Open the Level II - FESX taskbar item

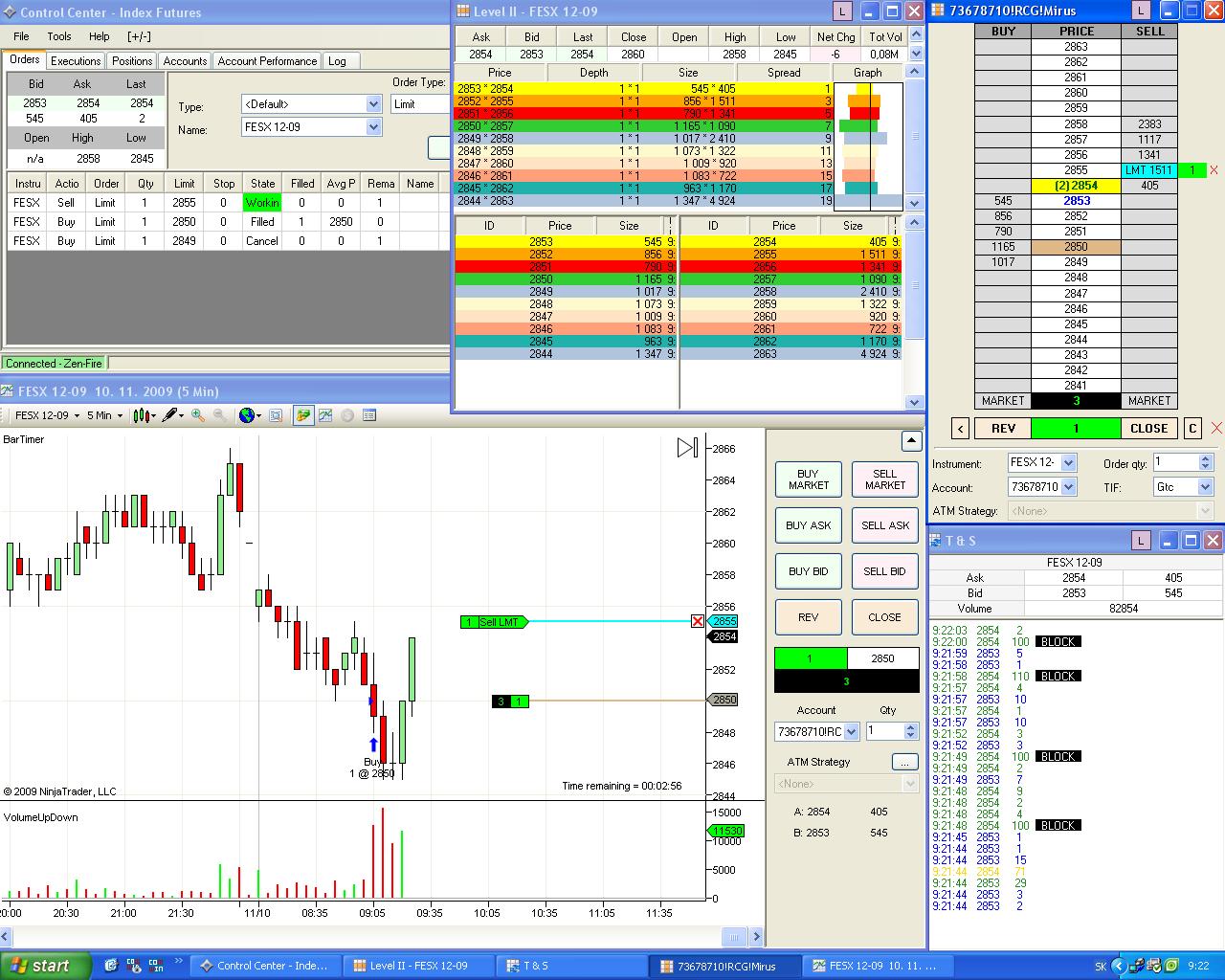tap(417, 966)
